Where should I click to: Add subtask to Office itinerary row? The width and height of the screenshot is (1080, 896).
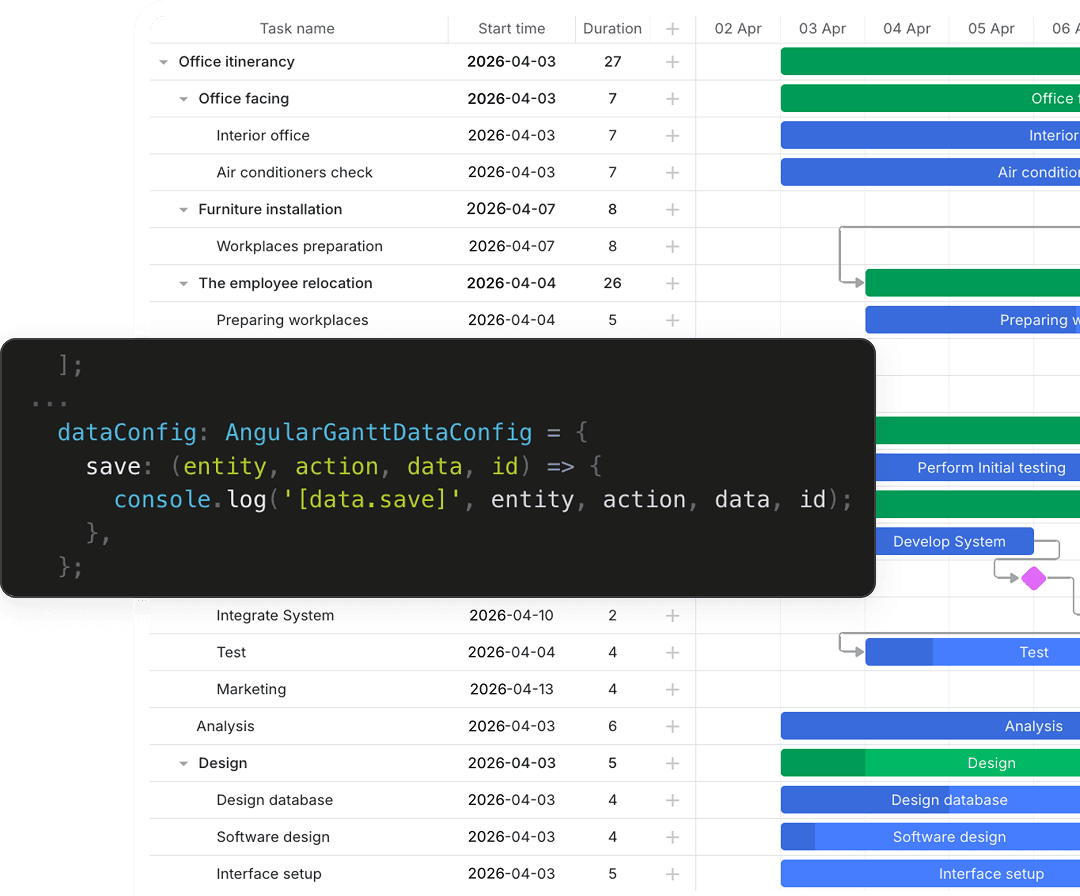672,62
